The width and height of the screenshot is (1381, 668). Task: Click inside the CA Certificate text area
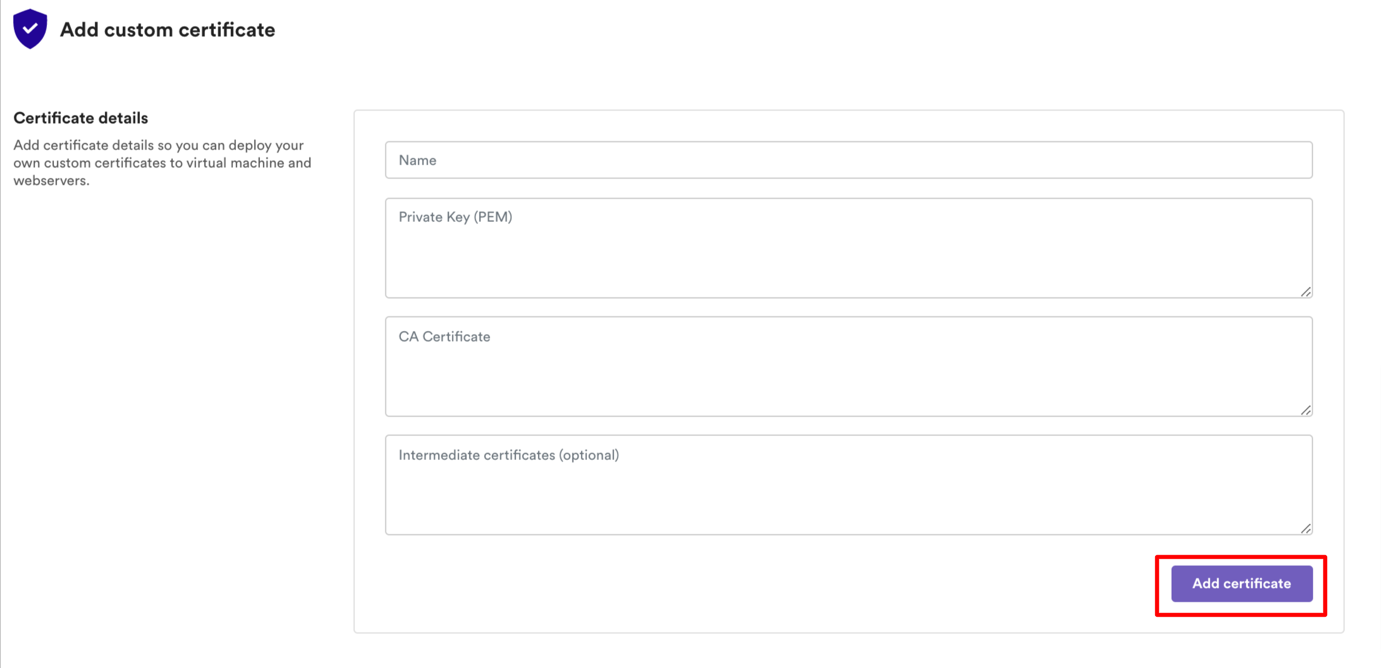[848, 366]
